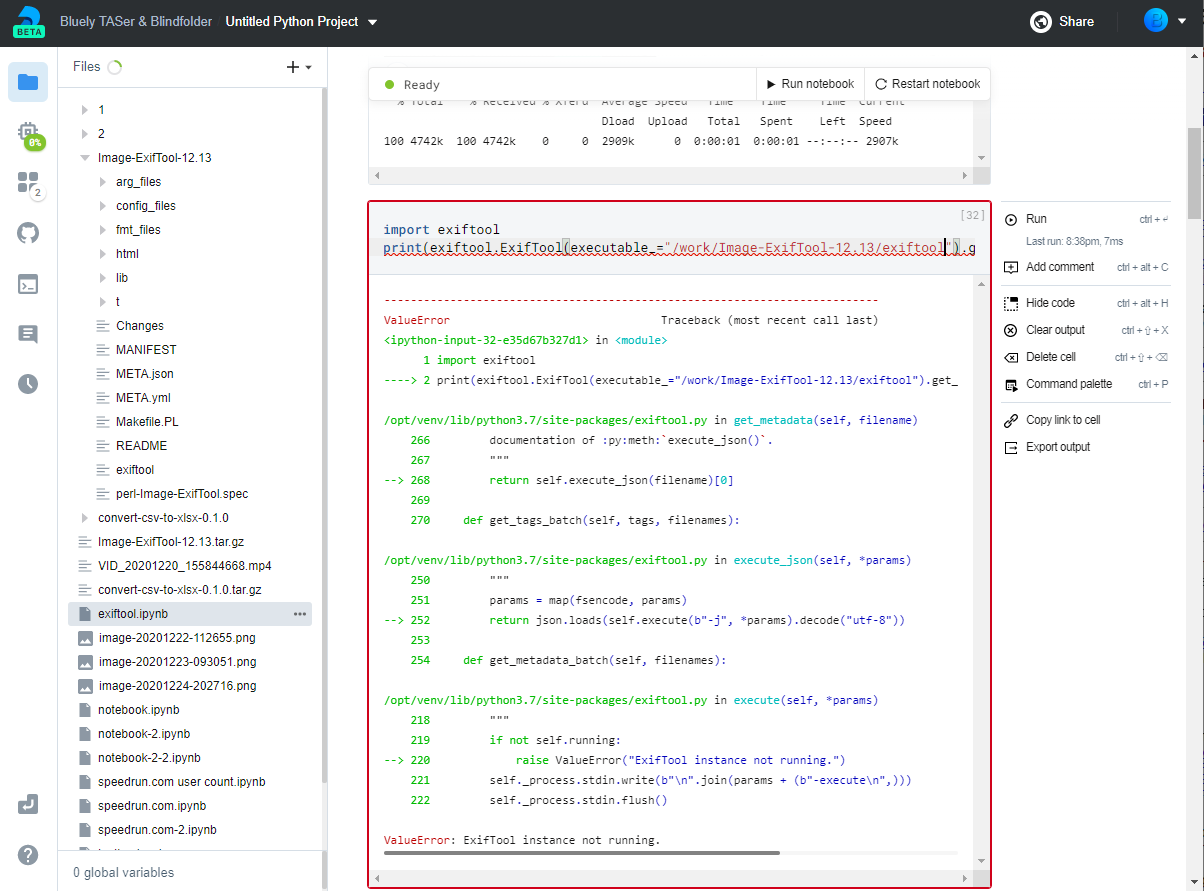Screen dimensions: 1204x891
Task: Open the three-dot menu of exiftool.ipynb
Action: tap(300, 613)
